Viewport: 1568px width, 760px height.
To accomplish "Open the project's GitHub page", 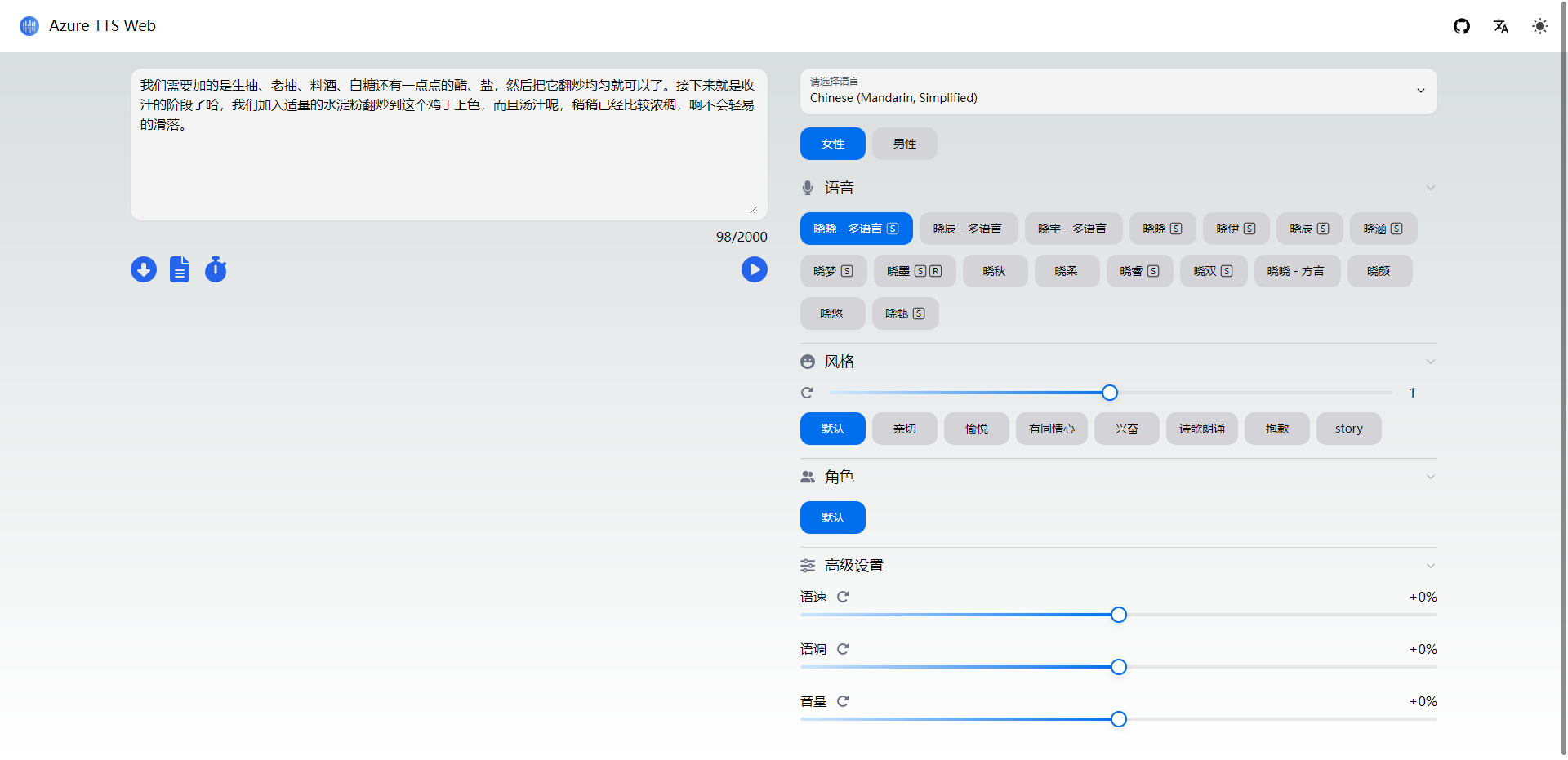I will pyautogui.click(x=1462, y=26).
